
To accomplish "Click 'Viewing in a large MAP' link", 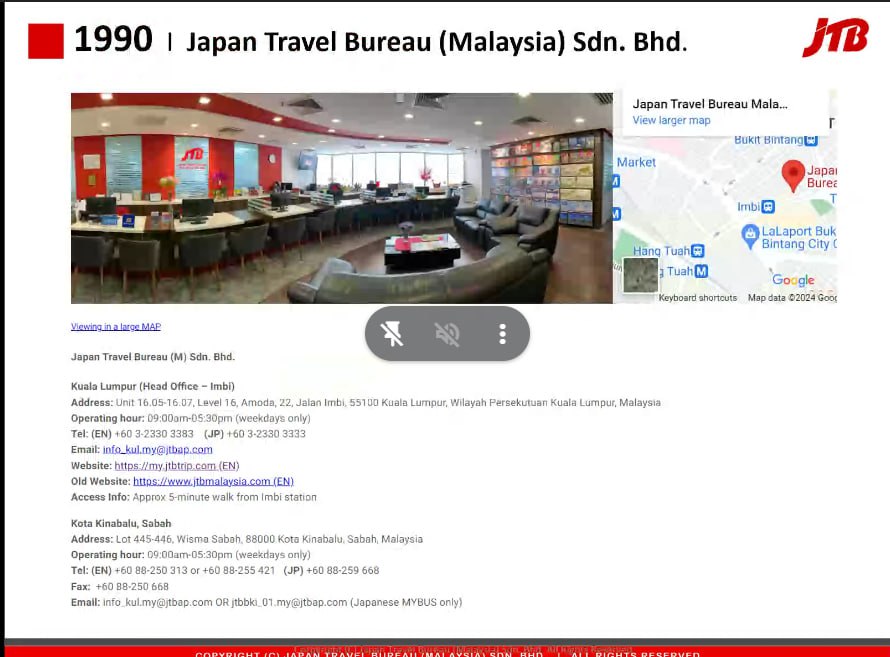I will point(116,326).
